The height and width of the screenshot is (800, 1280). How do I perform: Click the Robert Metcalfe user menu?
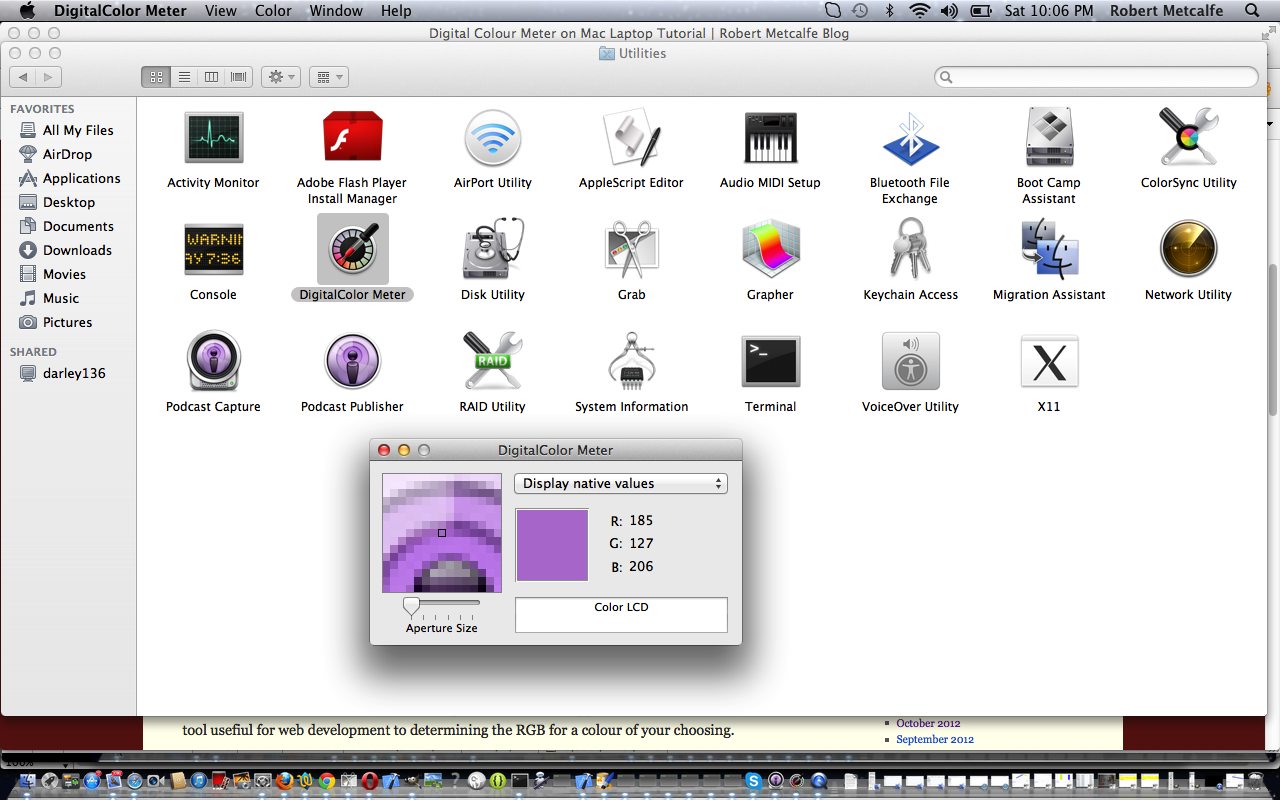click(1166, 11)
